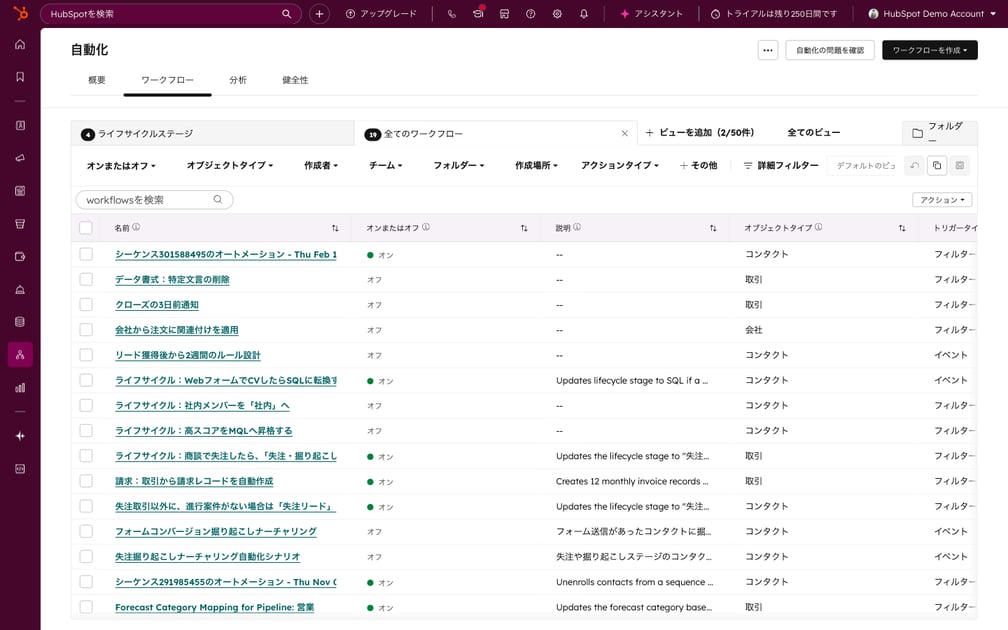Open the 概要 tab

95,80
